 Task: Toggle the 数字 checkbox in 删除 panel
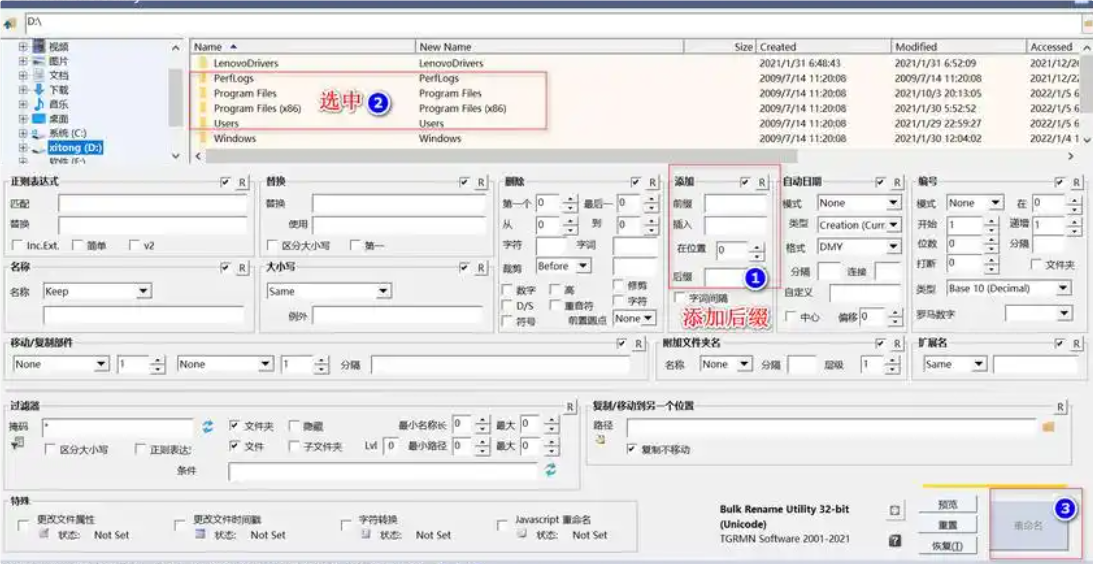(507, 289)
